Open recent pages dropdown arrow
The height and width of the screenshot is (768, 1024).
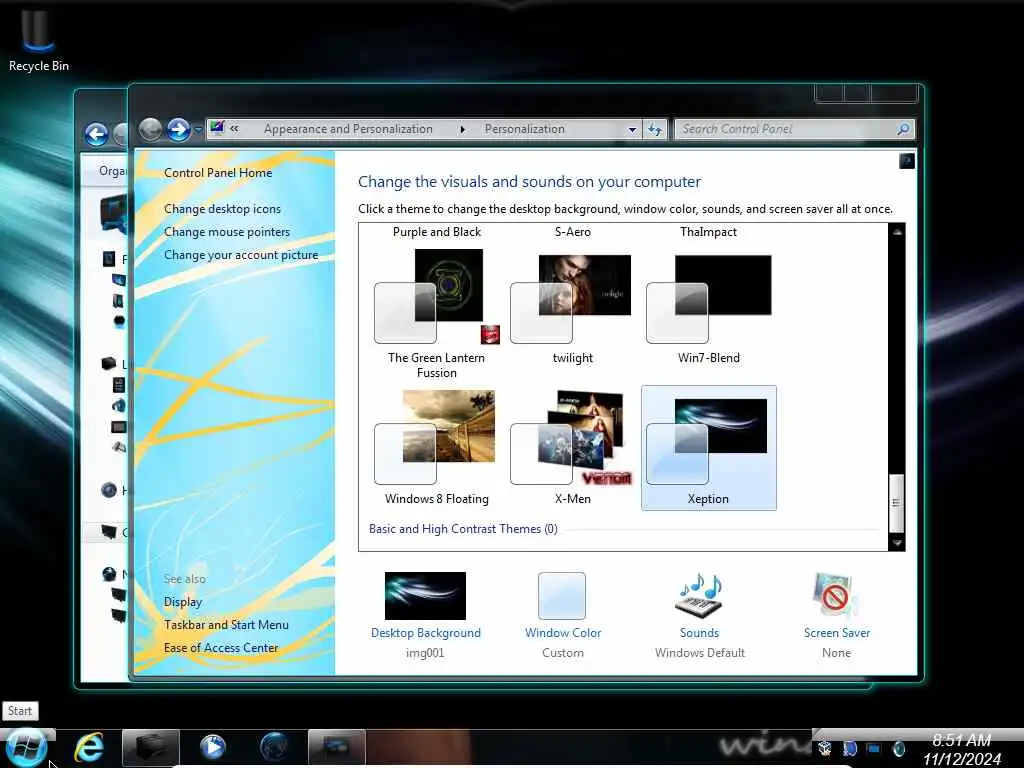(x=198, y=130)
